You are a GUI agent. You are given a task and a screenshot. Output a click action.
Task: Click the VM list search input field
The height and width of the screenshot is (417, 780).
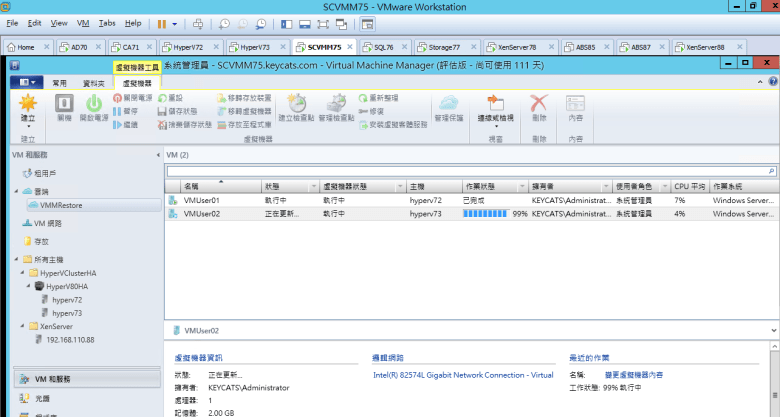(x=470, y=172)
